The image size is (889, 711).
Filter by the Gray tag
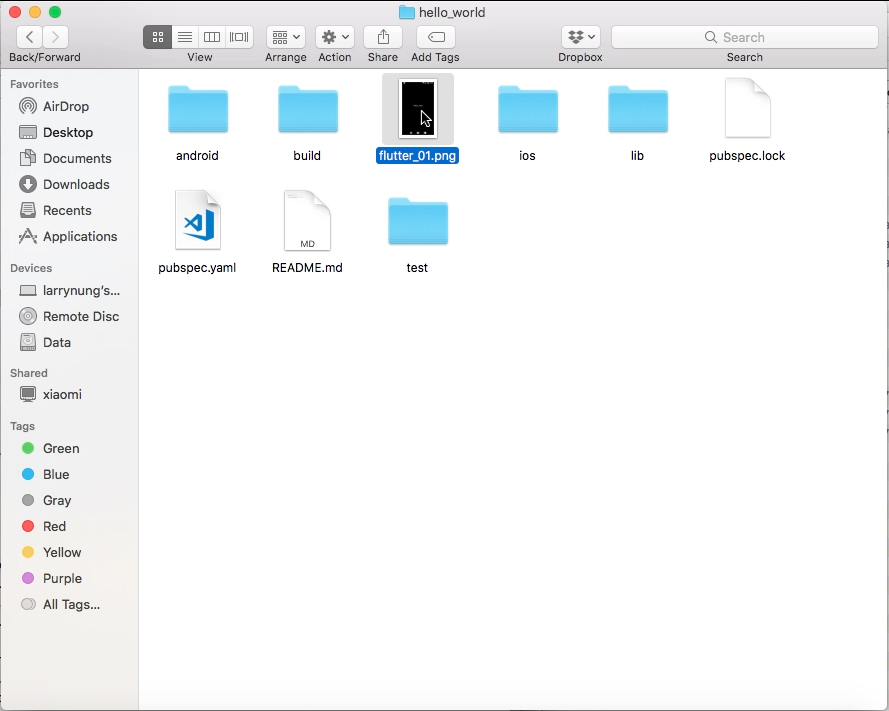pos(69,501)
